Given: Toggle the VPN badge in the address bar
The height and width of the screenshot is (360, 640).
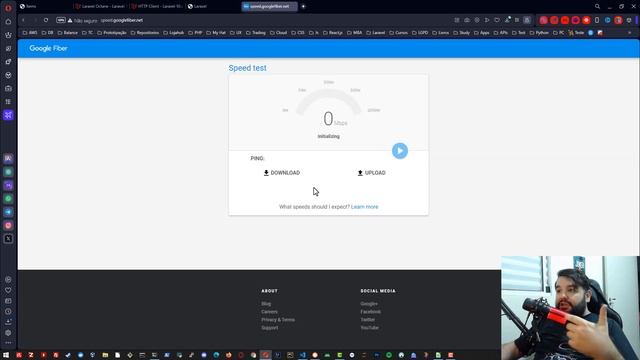Looking at the screenshot, I should [61, 20].
